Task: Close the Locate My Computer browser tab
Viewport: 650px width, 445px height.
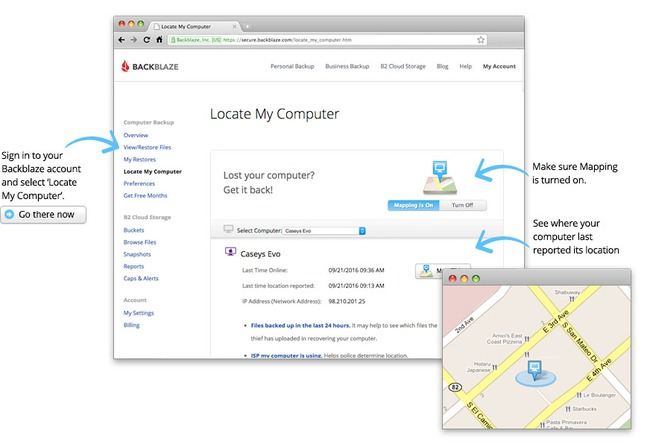Action: click(234, 26)
